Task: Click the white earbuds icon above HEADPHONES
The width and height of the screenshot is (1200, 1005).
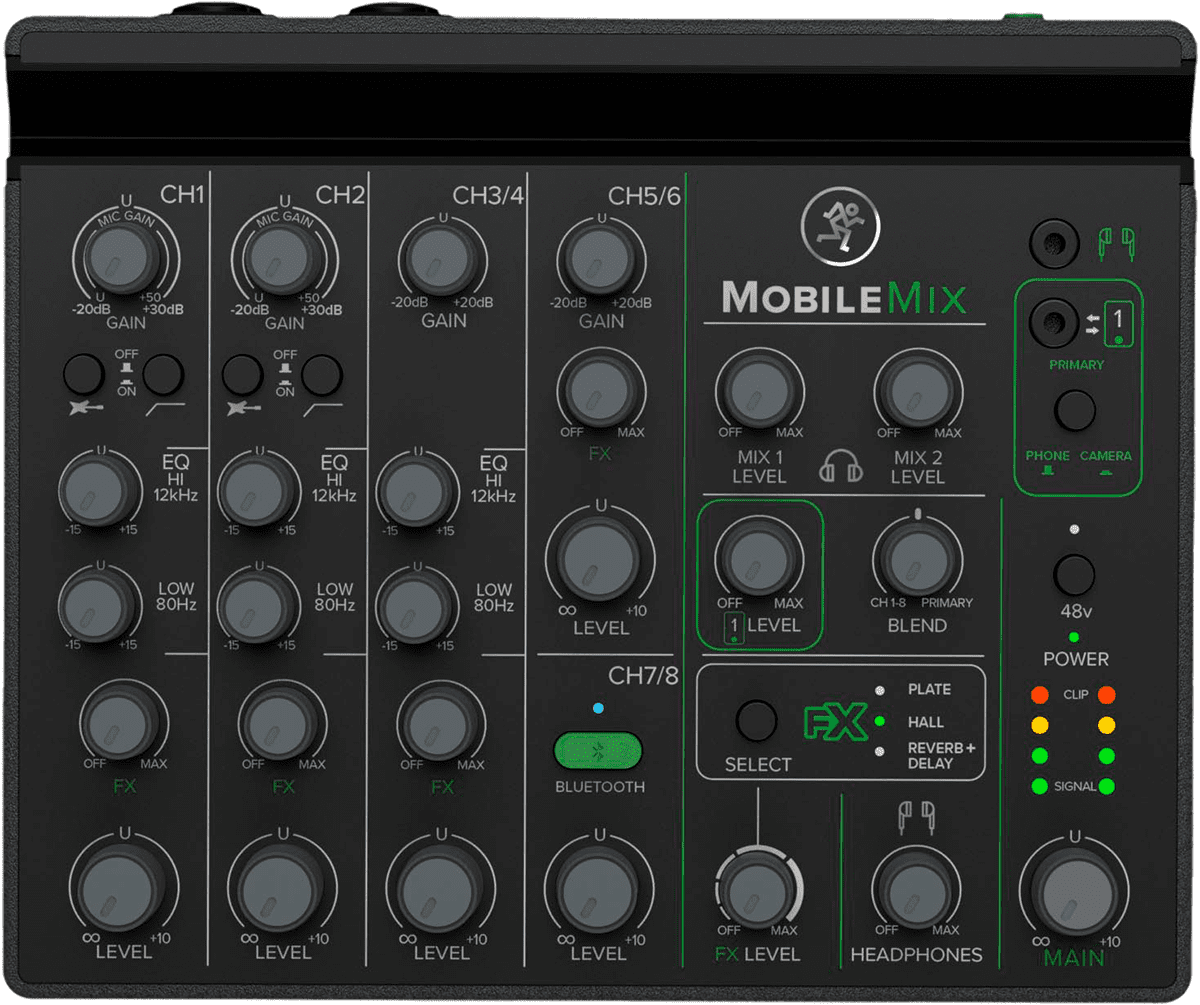Action: (x=916, y=817)
